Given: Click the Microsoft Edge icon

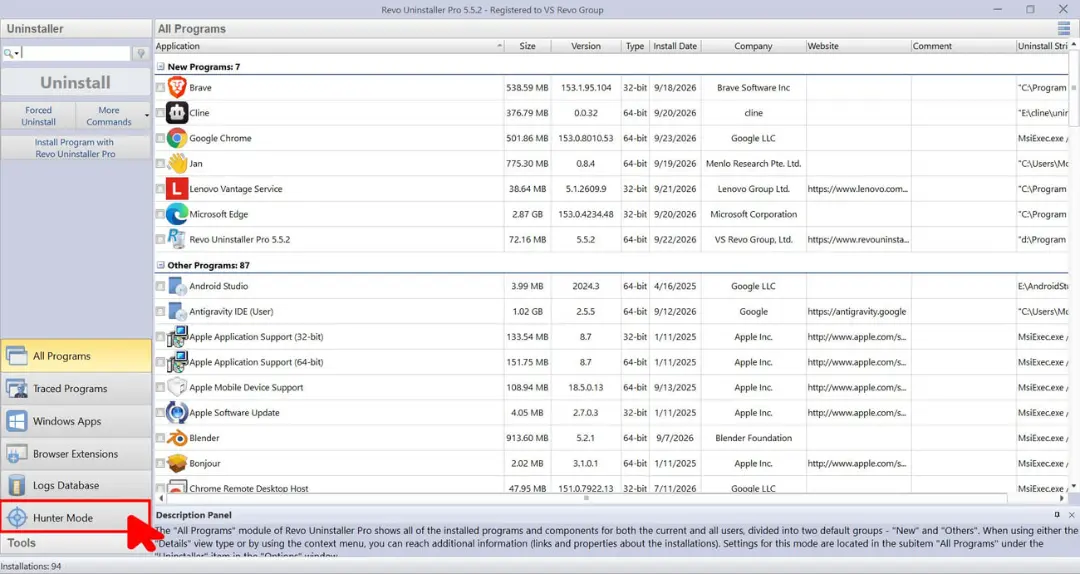Looking at the screenshot, I should pos(177,214).
